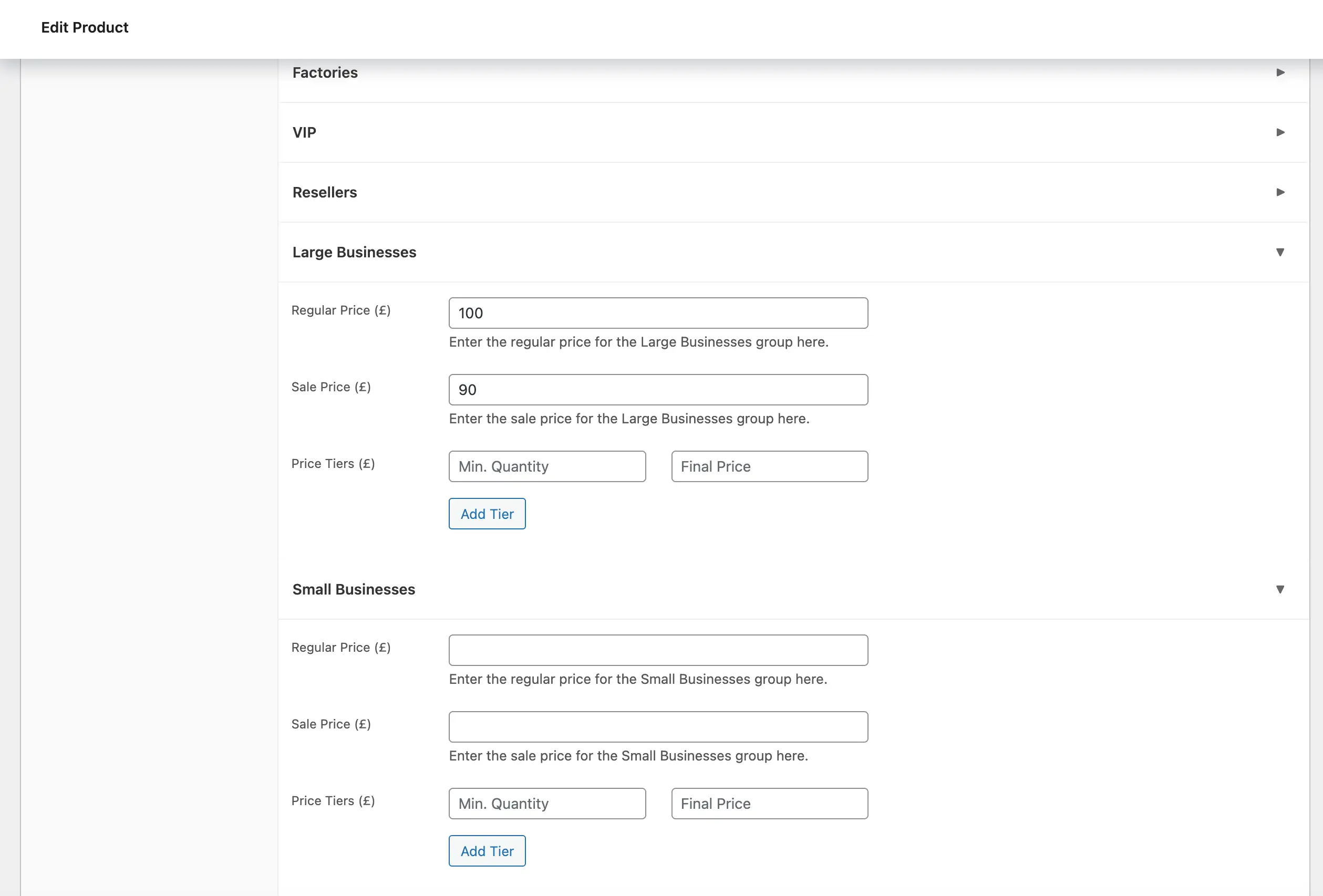Focus Large Businesses Final Price field
This screenshot has width=1323, height=896.
point(770,466)
